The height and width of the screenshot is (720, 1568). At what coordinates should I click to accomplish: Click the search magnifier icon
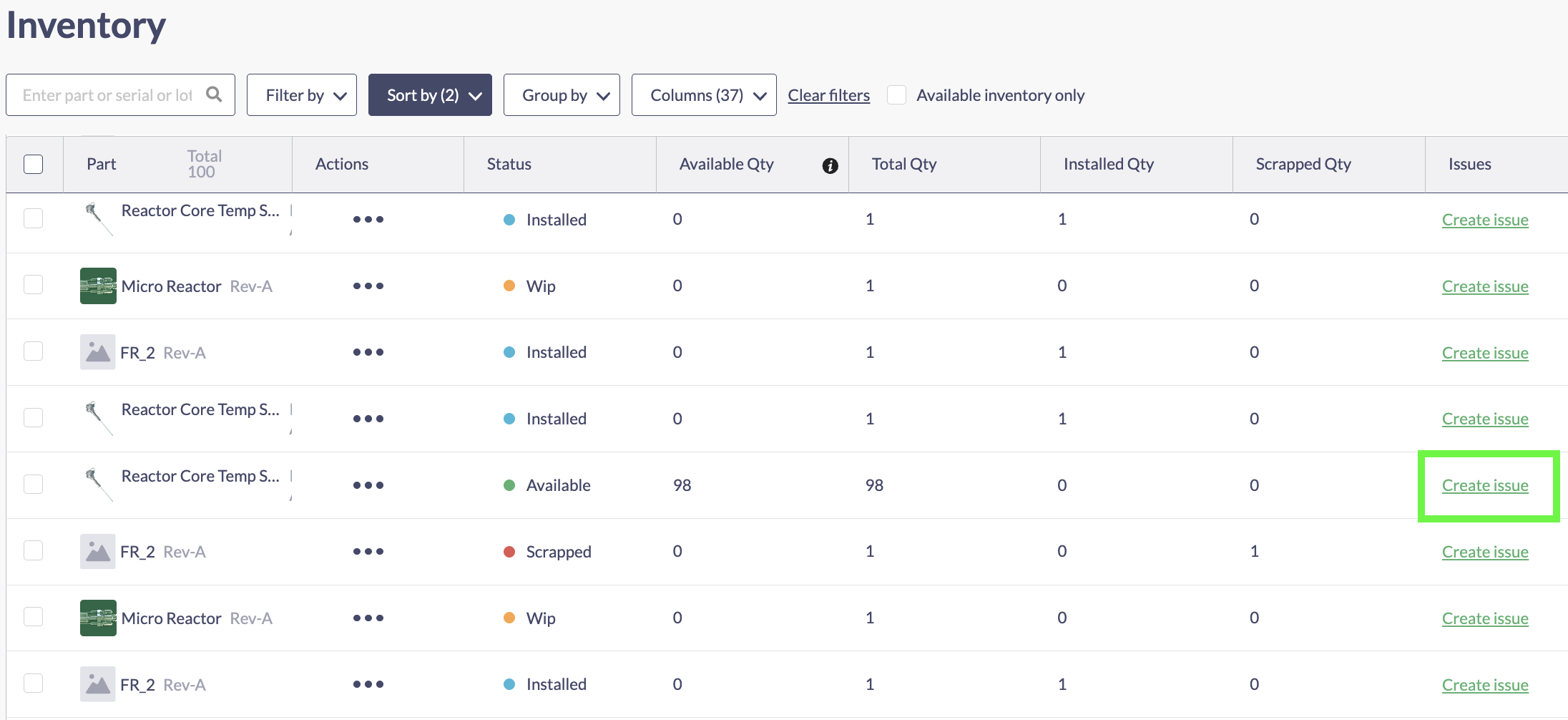click(213, 94)
